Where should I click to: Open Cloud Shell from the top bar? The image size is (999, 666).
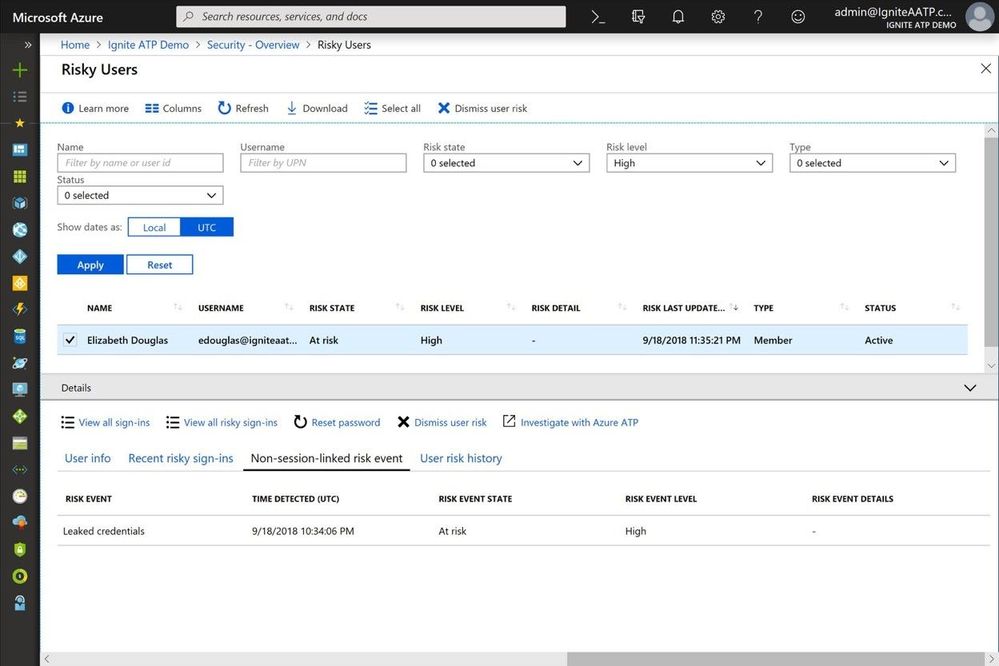[598, 17]
